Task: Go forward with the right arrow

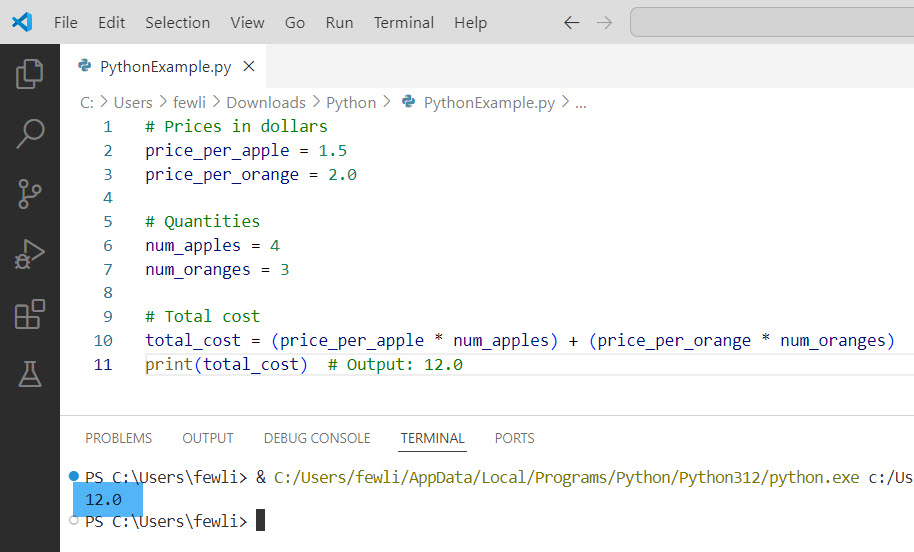Action: [604, 23]
